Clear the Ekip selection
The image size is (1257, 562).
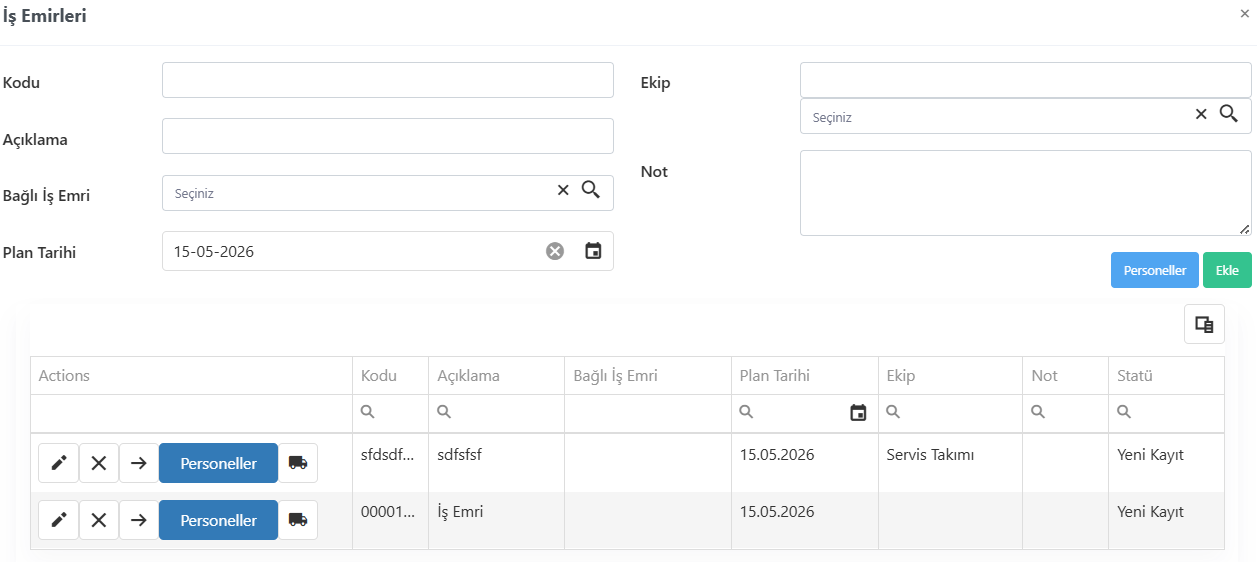(1201, 114)
